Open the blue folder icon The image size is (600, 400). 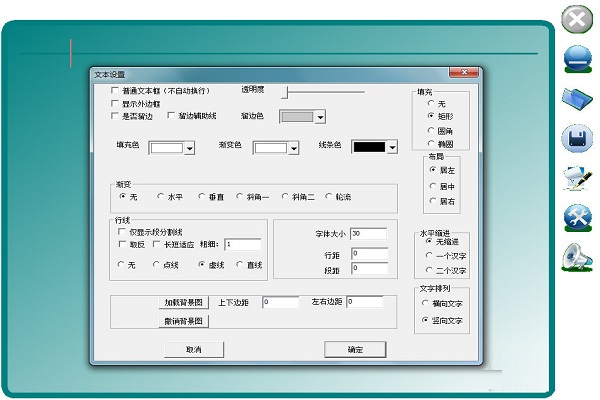(x=577, y=99)
